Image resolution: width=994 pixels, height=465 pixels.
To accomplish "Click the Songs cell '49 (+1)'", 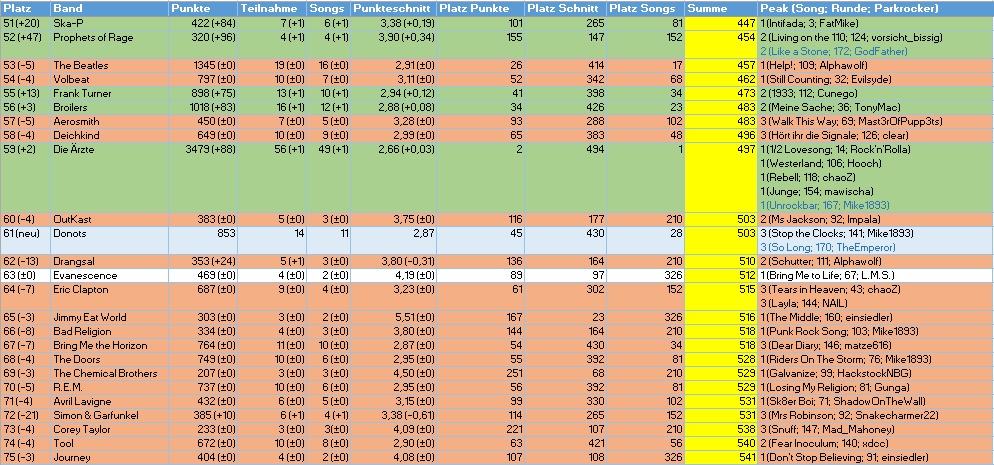I will pos(328,177).
